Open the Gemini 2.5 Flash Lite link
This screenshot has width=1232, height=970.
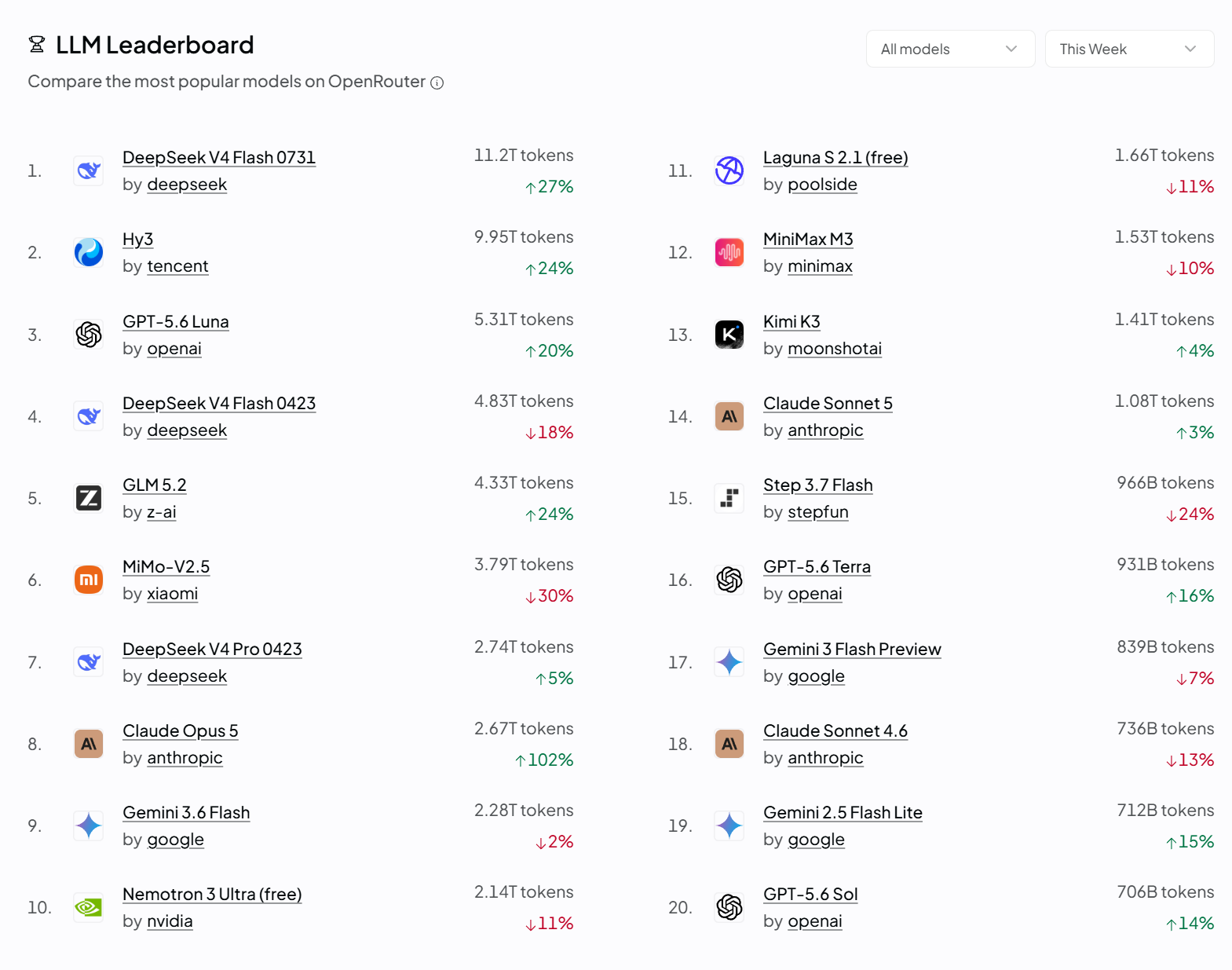tap(843, 813)
